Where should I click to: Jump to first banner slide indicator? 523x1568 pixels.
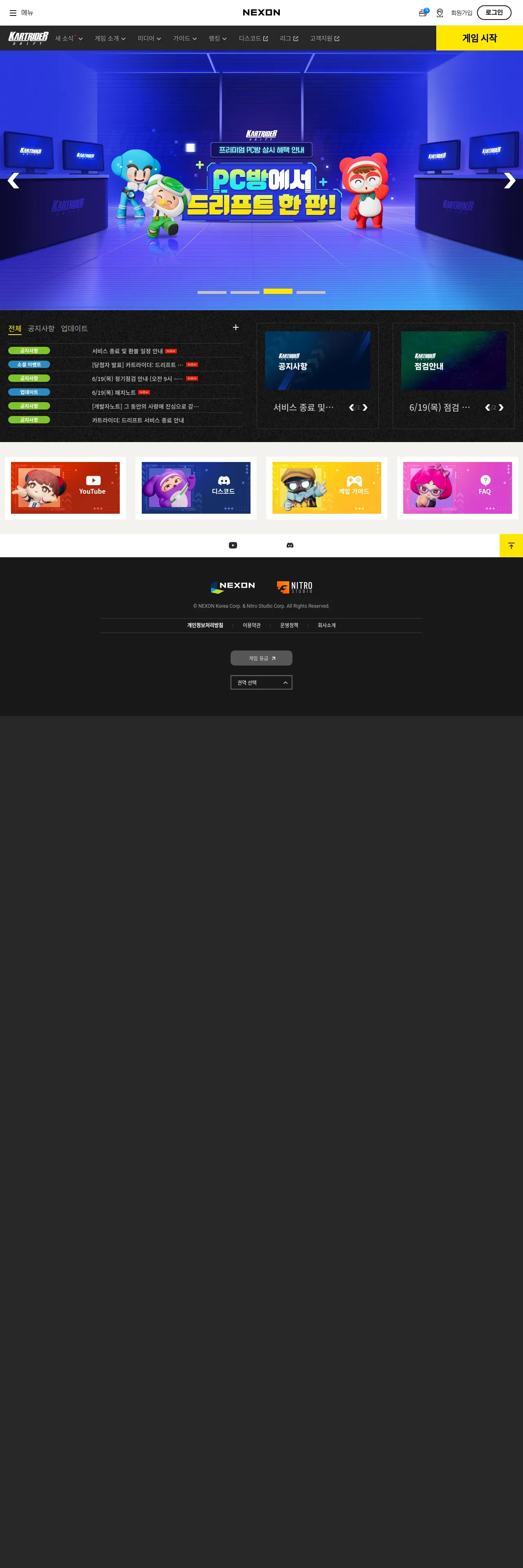pos(212,292)
